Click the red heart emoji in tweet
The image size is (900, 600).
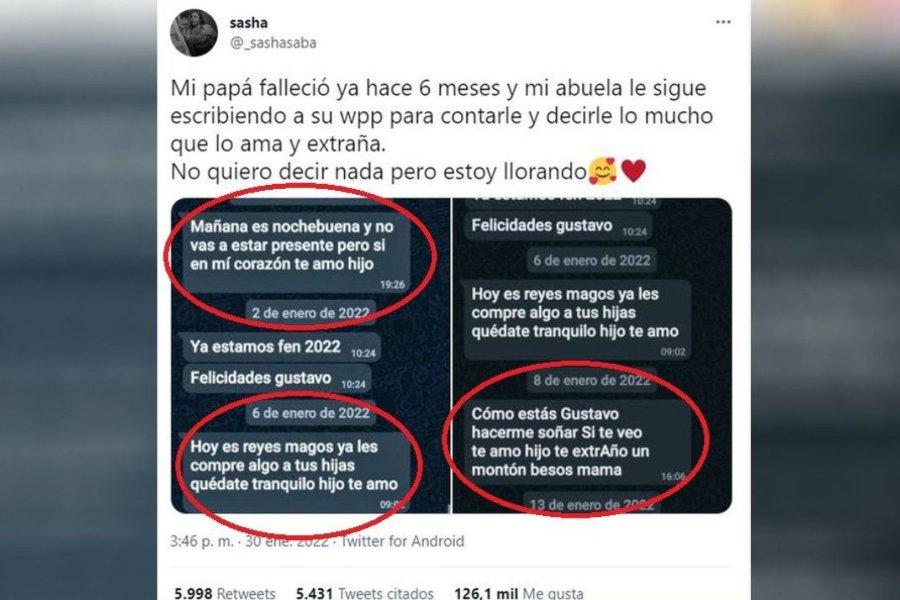634,171
